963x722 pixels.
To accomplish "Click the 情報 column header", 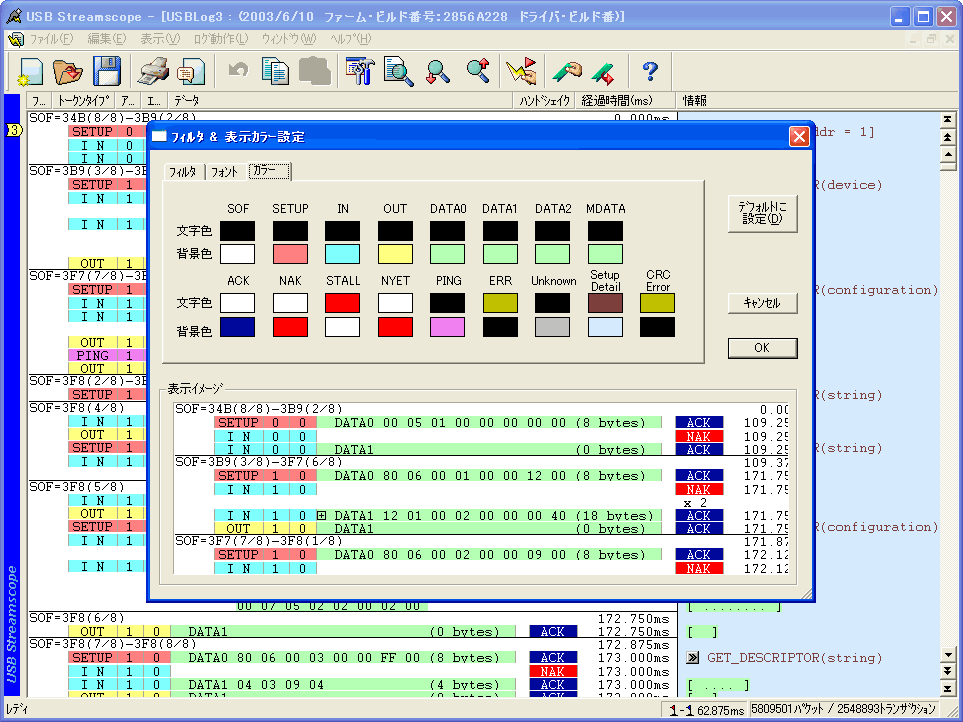I will (818, 101).
